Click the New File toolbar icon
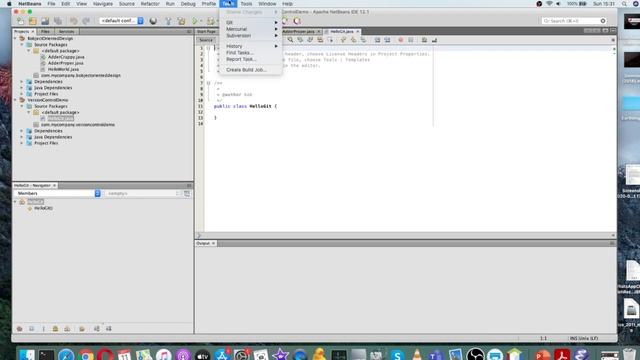 click(x=20, y=21)
